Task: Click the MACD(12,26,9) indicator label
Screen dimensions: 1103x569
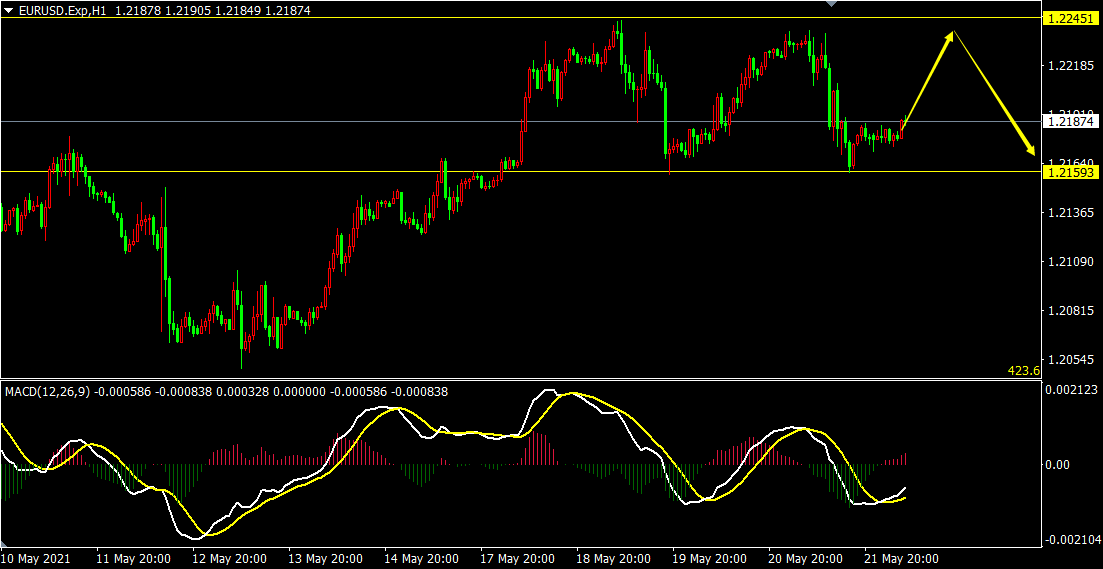Action: point(46,392)
